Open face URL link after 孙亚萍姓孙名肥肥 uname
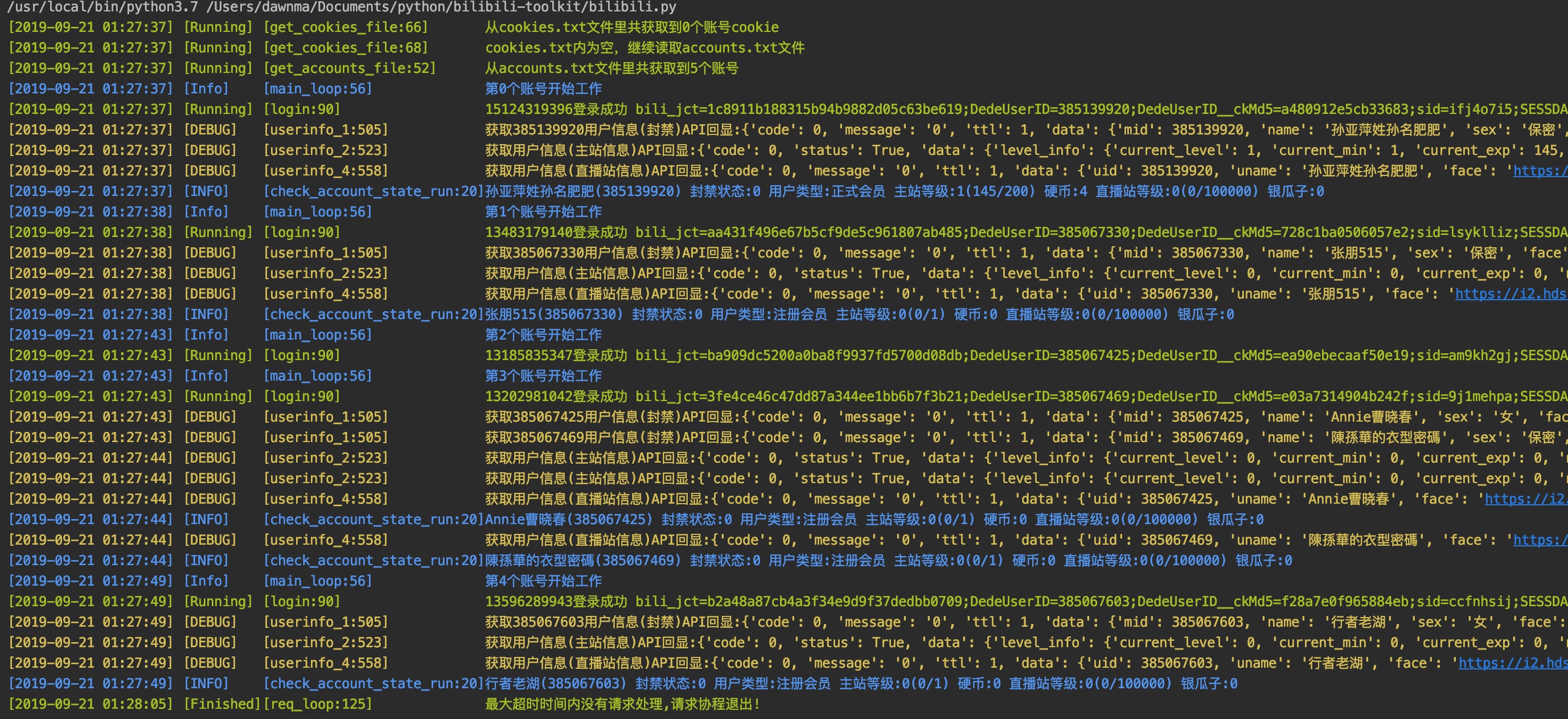This screenshot has height=719, width=1568. tap(1540, 171)
